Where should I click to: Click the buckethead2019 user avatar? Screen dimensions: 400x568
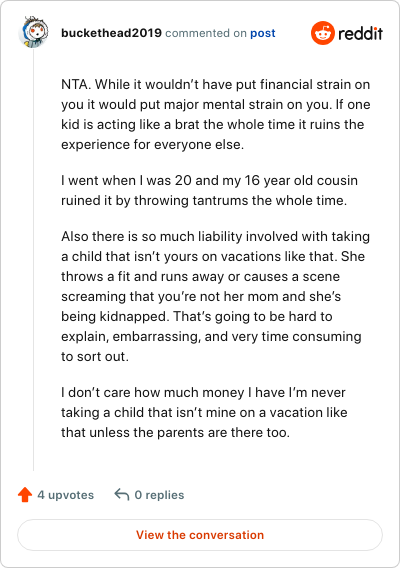point(33,32)
